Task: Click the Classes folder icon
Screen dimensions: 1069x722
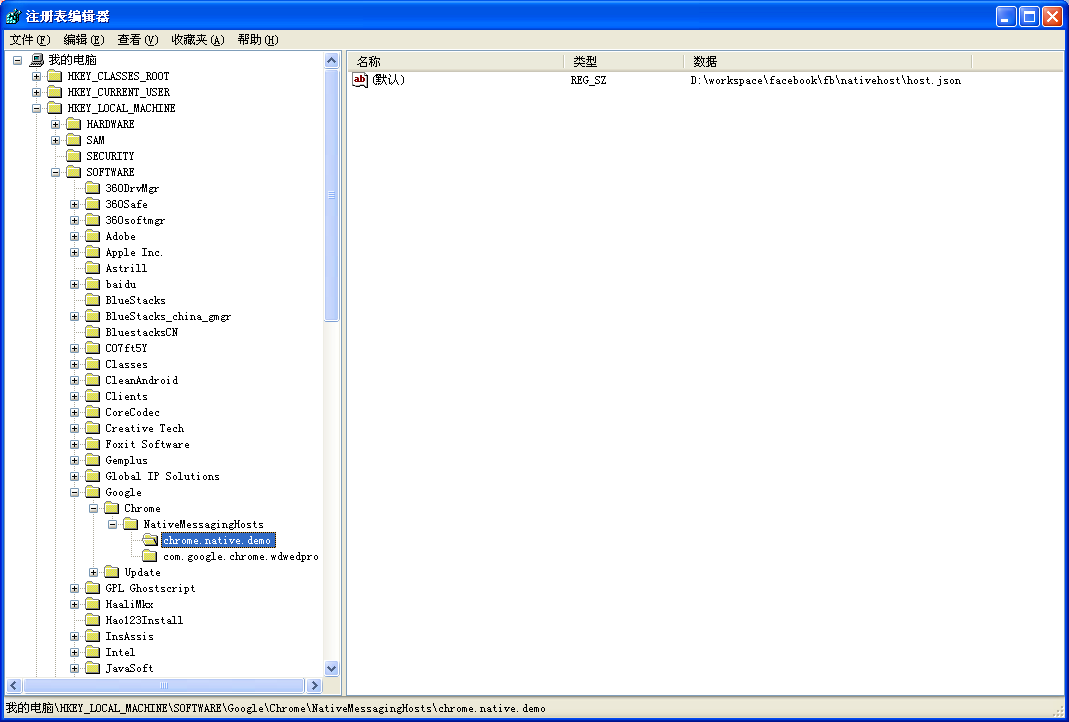Action: coord(93,365)
